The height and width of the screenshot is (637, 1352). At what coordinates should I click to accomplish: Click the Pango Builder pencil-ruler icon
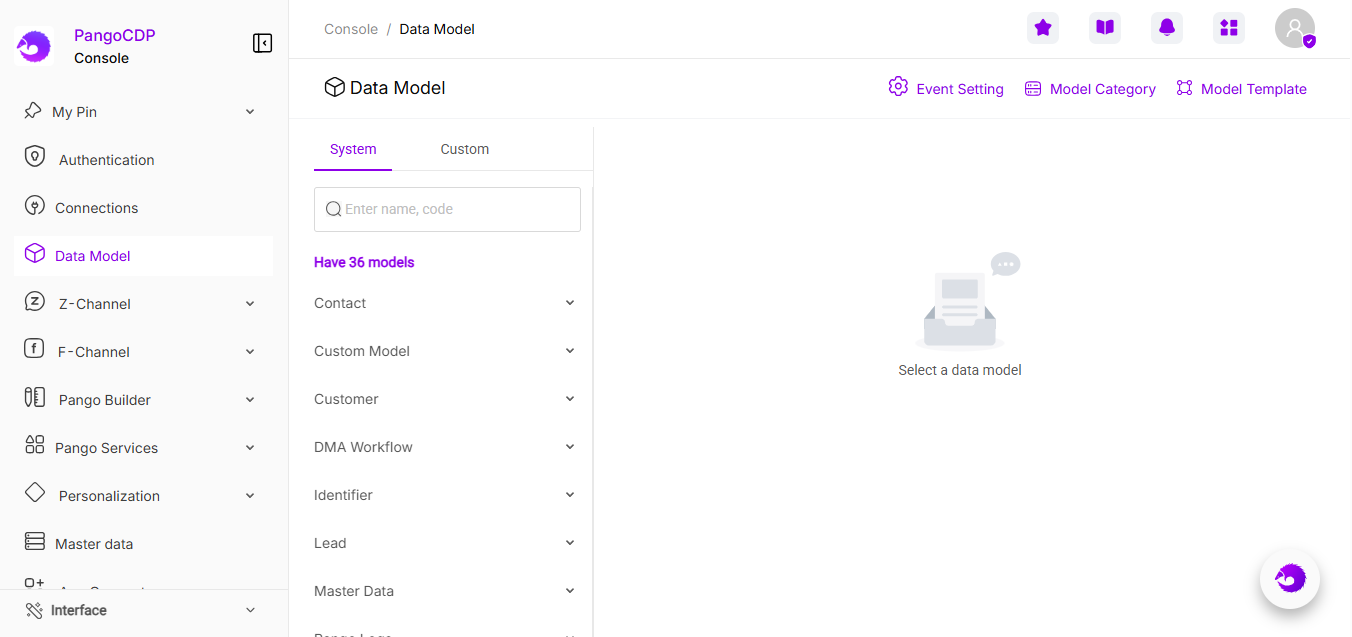[x=35, y=398]
